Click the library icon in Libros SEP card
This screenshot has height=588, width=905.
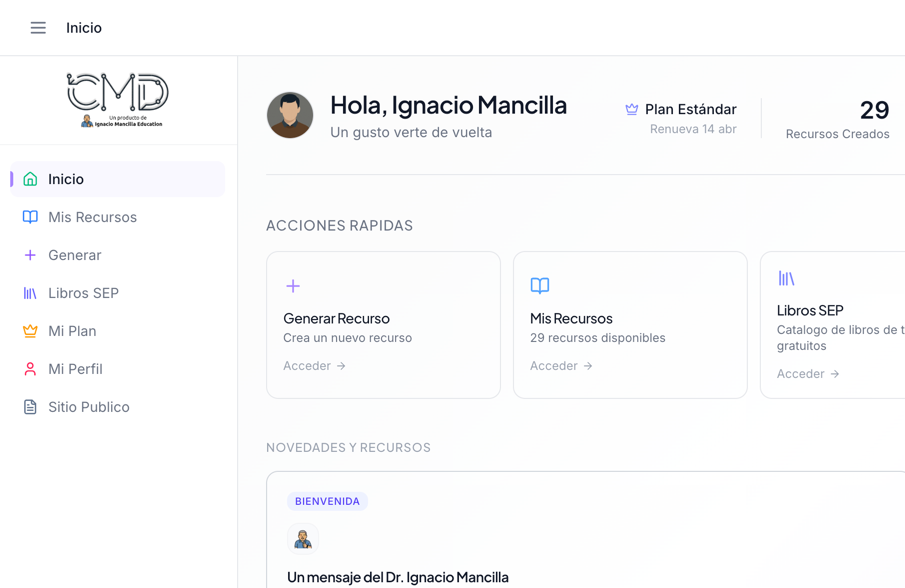787,278
